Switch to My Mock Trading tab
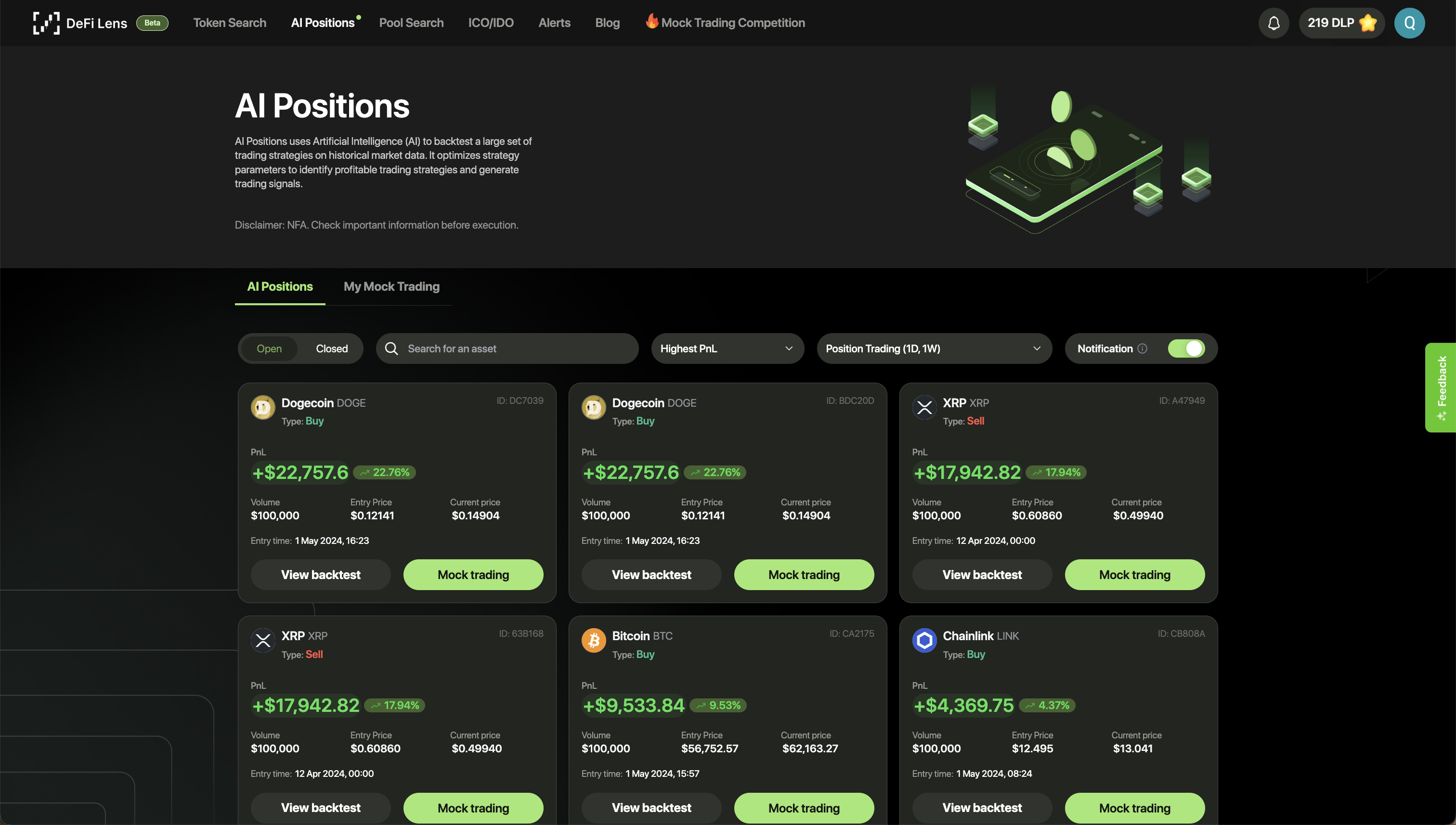This screenshot has width=1456, height=825. pos(391,287)
